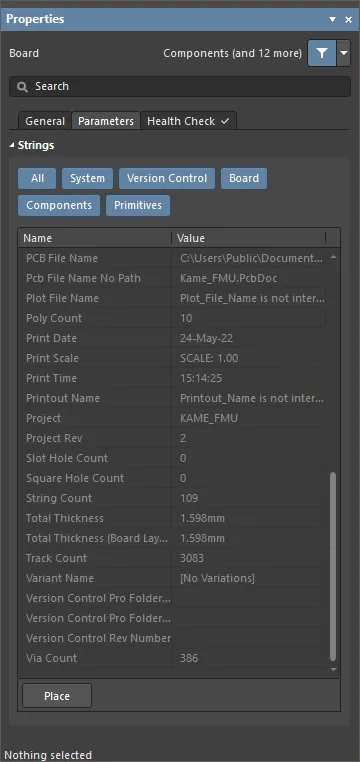Toggle the System strings filter
This screenshot has width=360, height=762.
[87, 178]
